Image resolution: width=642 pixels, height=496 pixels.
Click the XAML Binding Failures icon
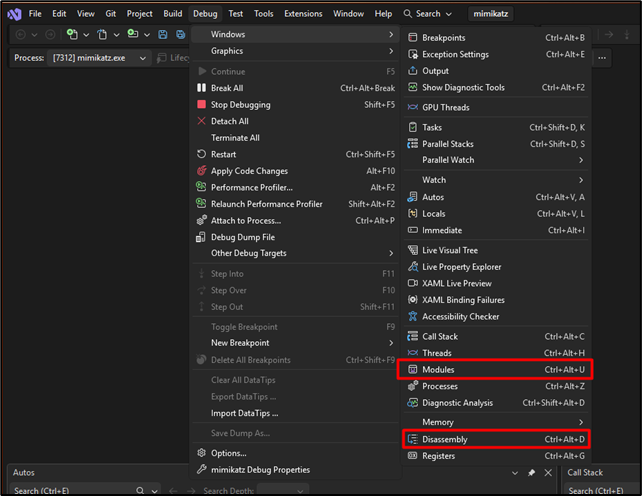click(413, 300)
